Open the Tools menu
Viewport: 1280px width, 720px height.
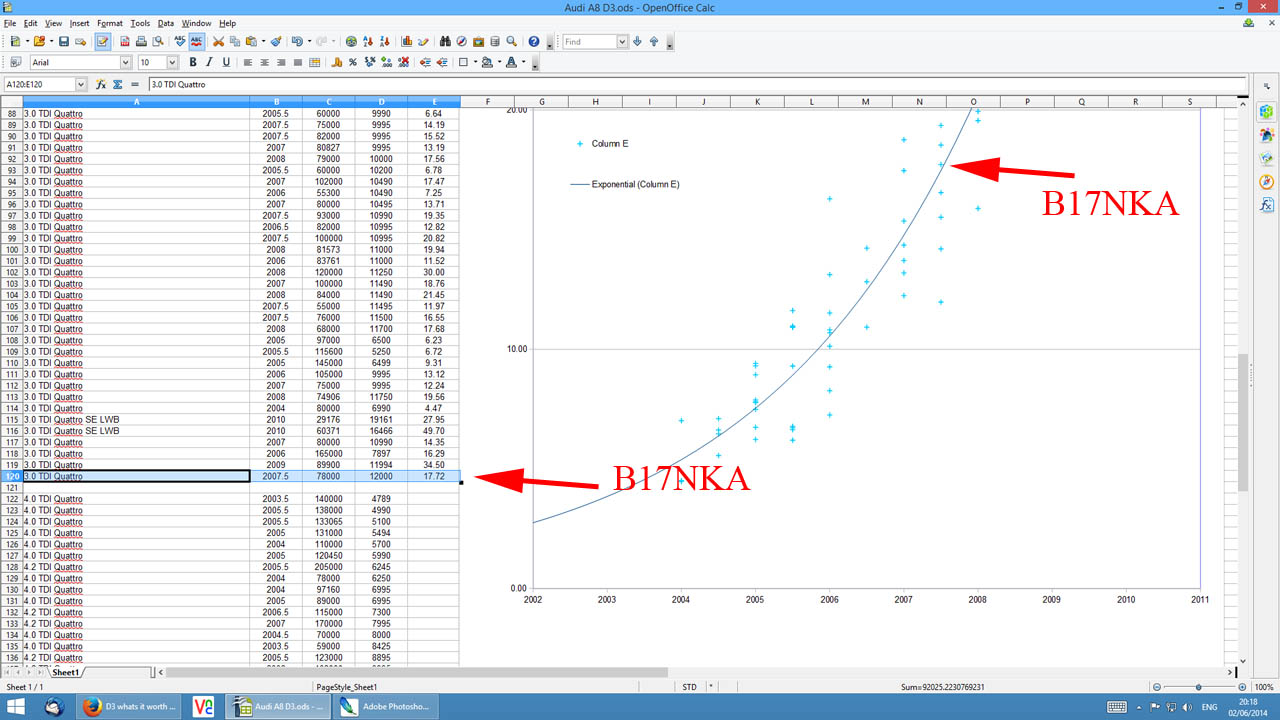point(140,23)
